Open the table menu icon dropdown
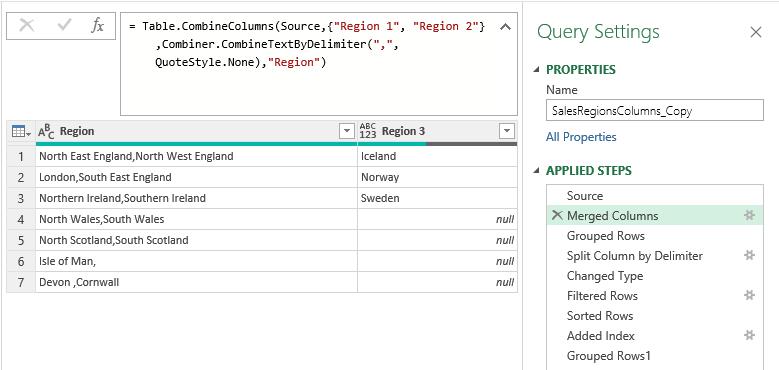 (x=20, y=132)
